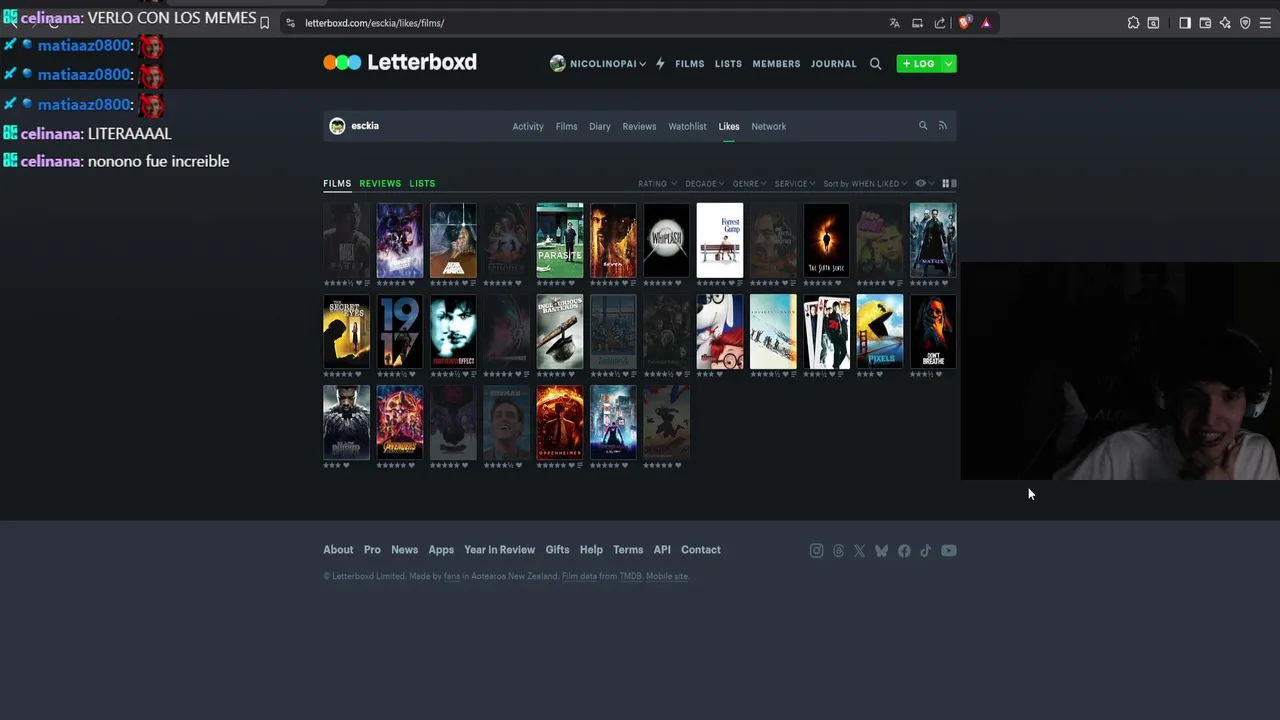Open the browser hamburger menu
Viewport: 1280px width, 720px height.
1265,23
